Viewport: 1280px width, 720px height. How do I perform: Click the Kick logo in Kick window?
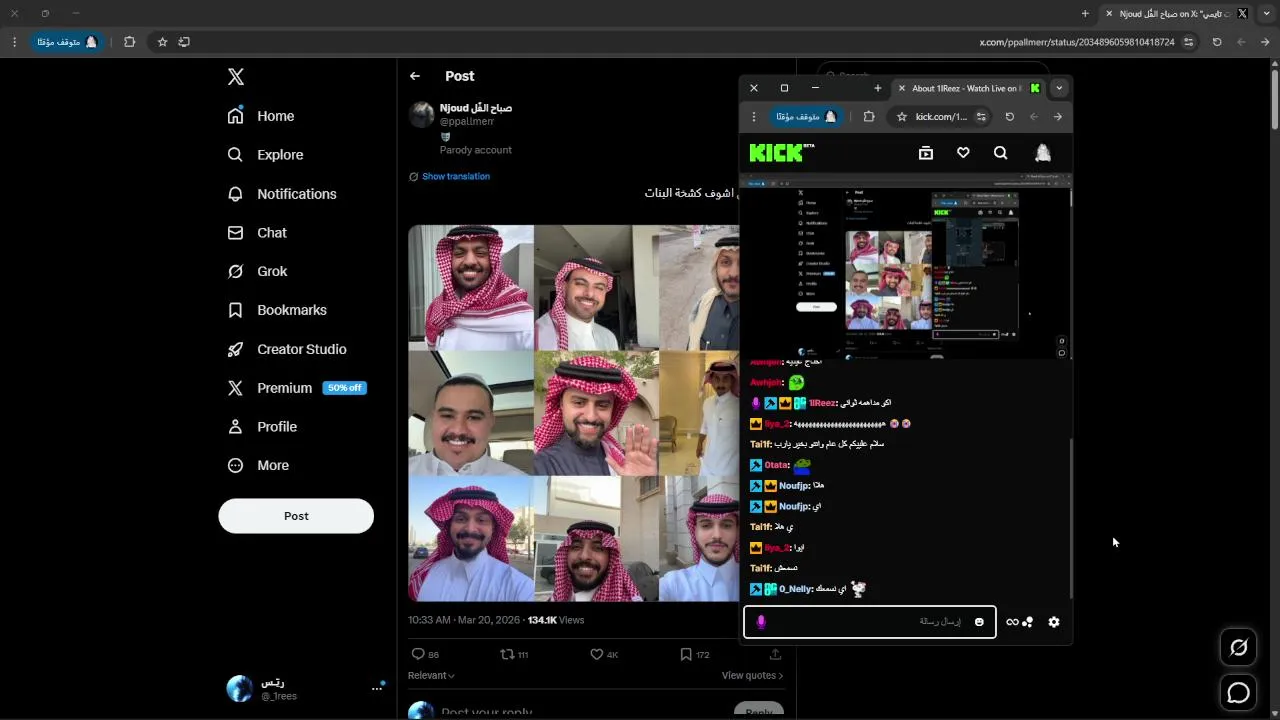782,153
